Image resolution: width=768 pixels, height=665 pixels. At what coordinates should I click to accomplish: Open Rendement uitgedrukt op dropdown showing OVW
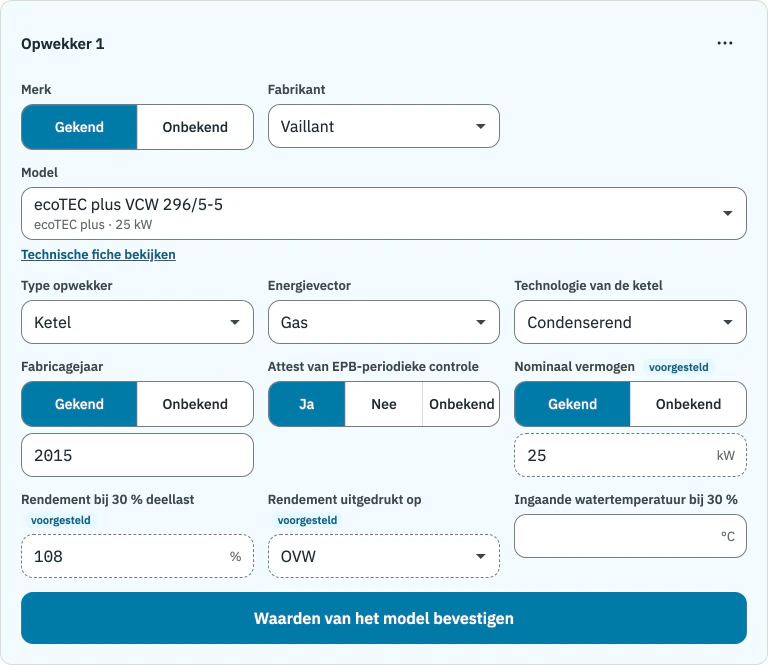coord(384,556)
